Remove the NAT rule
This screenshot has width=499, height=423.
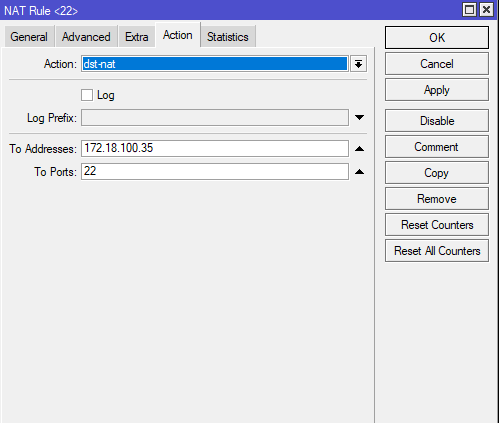437,199
